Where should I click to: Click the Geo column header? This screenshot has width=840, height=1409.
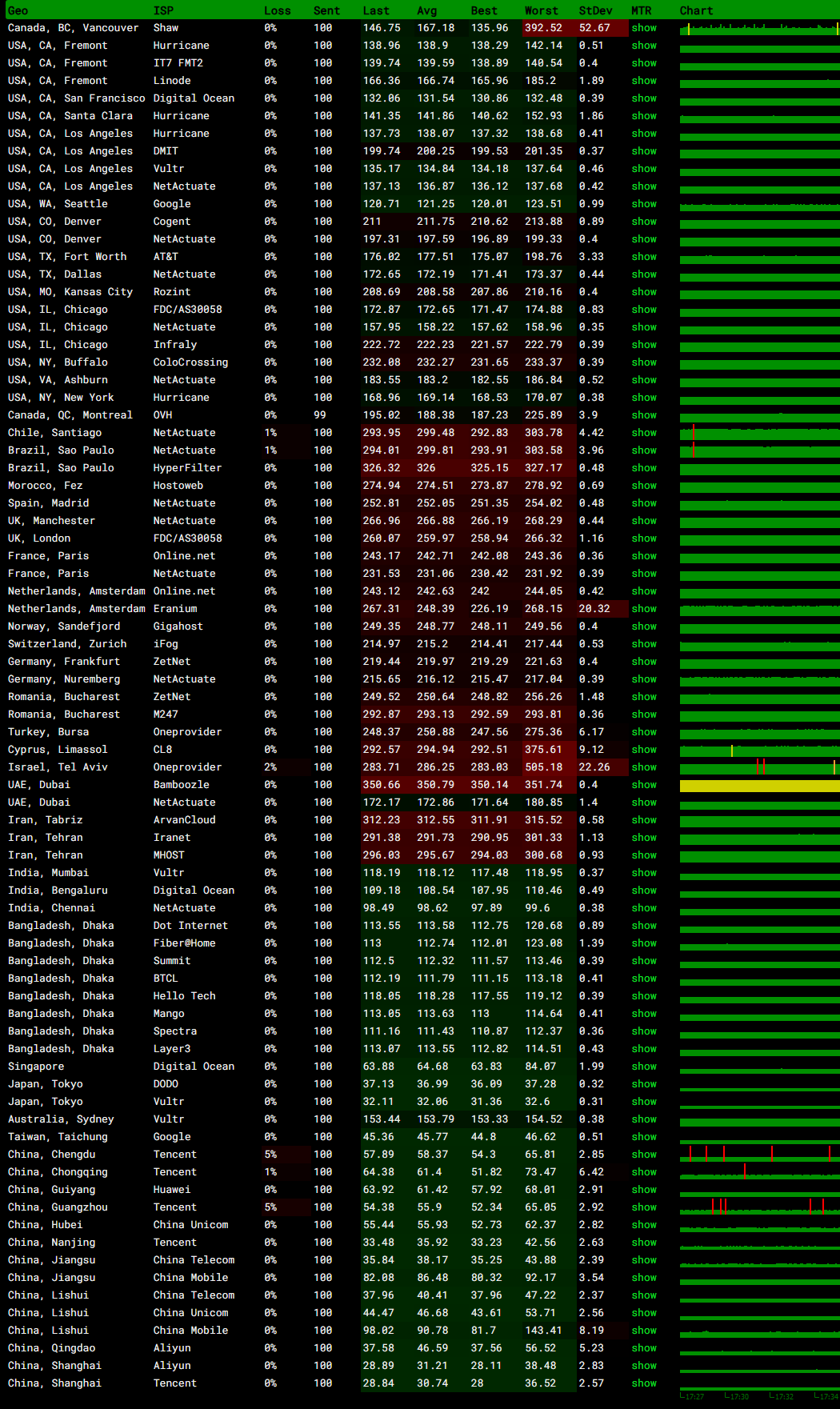click(18, 10)
